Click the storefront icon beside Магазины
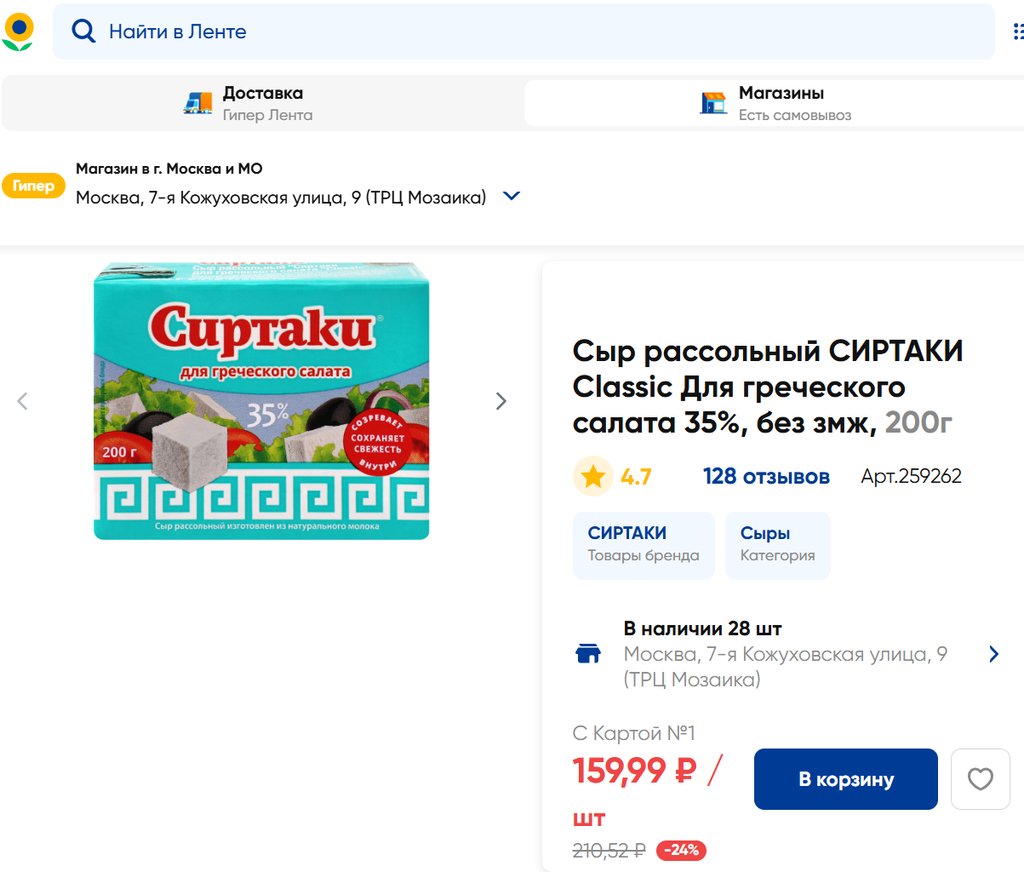Screen dimensions: 1024x872 tap(713, 103)
